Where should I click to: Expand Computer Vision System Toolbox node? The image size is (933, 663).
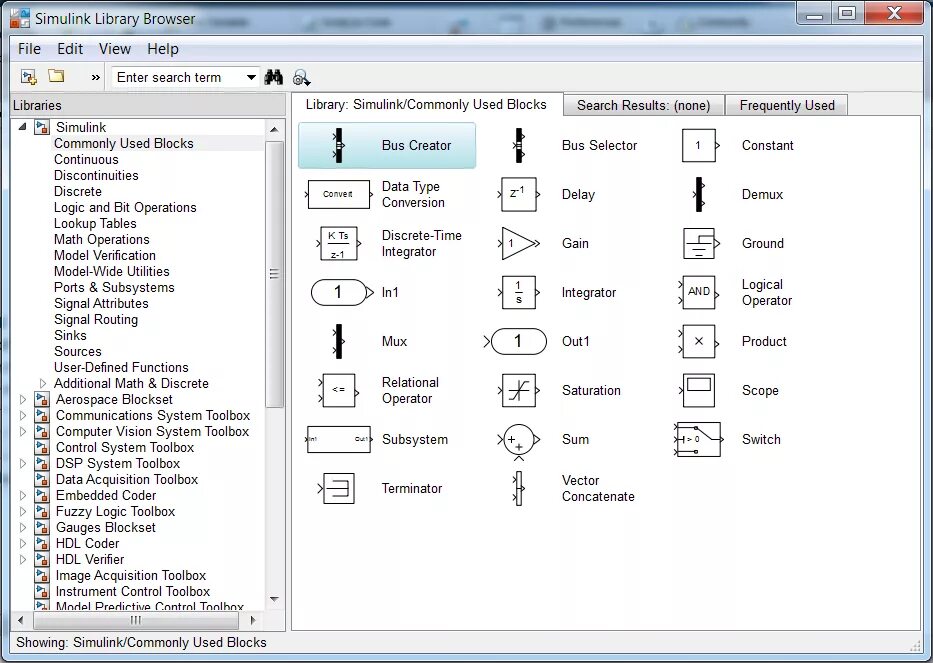(x=23, y=431)
